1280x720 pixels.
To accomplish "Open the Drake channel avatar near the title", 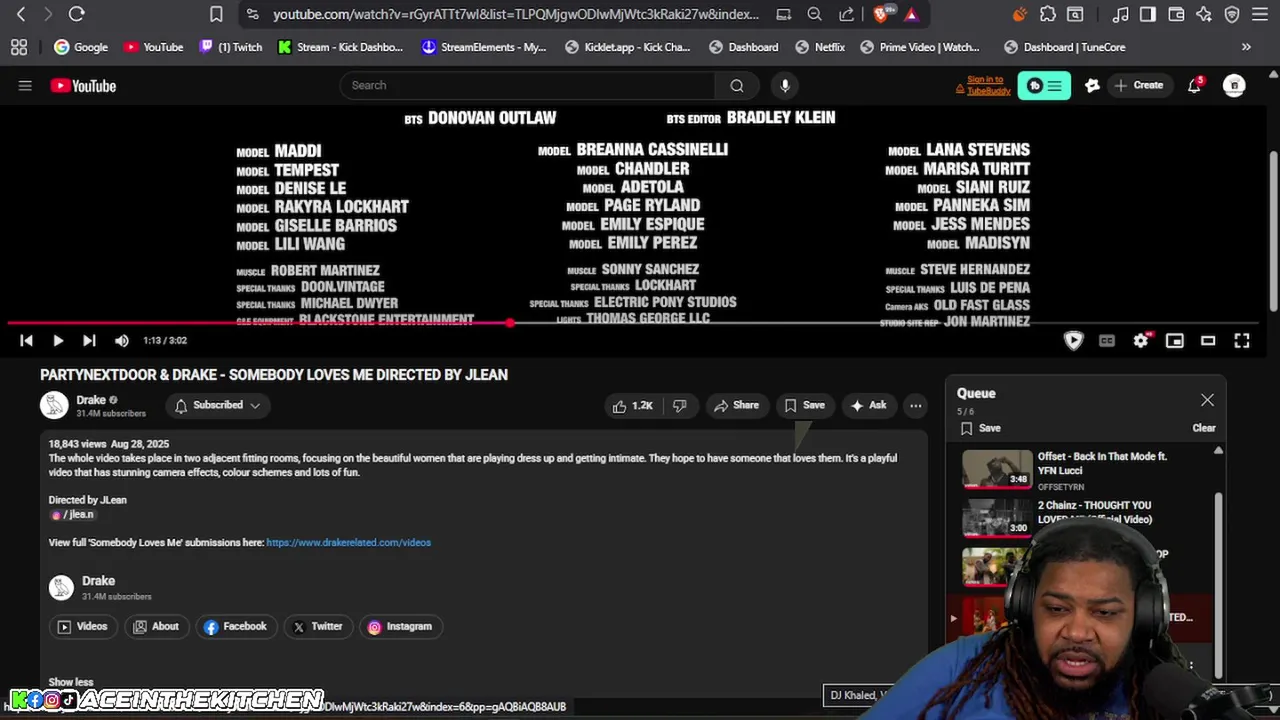I will pyautogui.click(x=54, y=405).
